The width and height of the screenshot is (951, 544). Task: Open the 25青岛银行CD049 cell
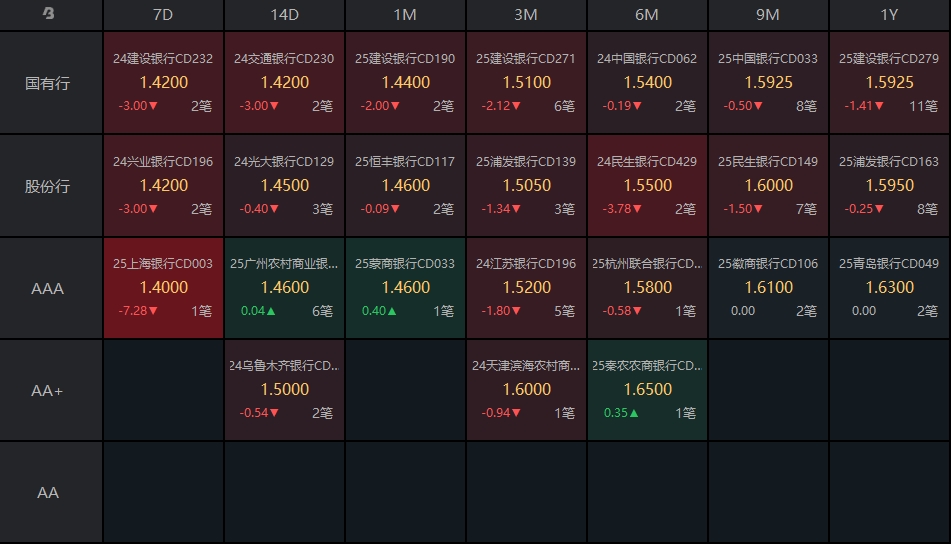click(x=890, y=288)
